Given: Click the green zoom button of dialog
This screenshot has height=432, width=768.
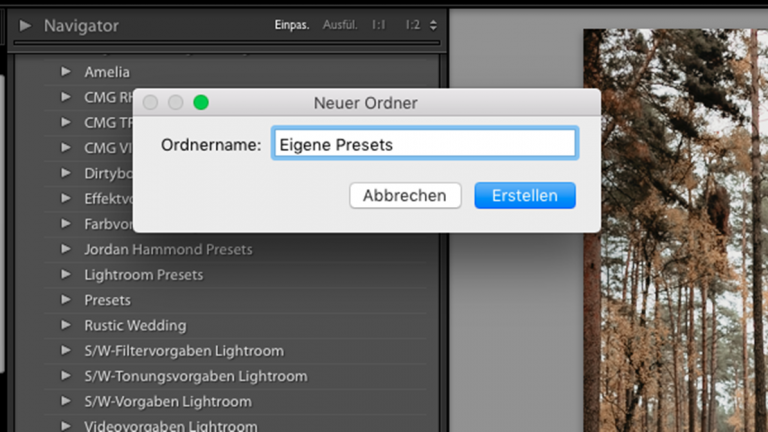Looking at the screenshot, I should click(x=201, y=102).
